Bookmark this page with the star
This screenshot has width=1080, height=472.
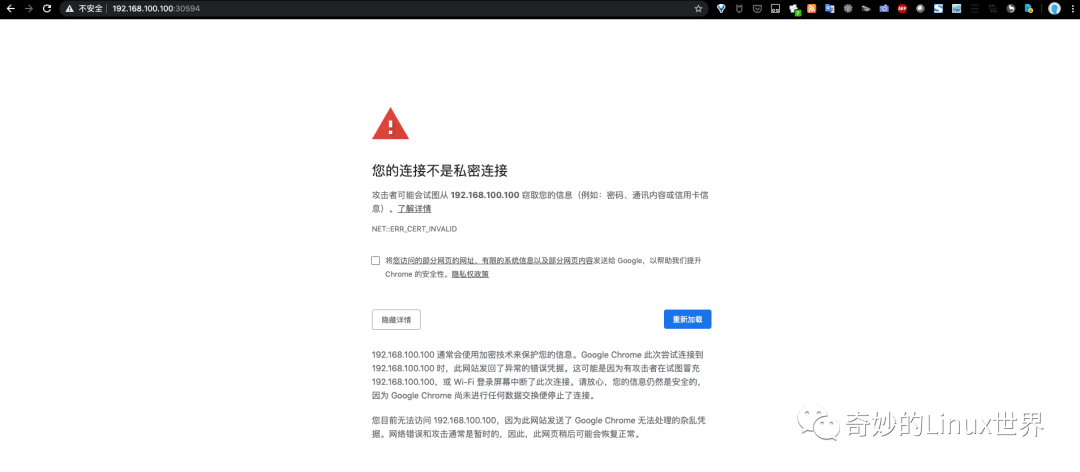(698, 9)
